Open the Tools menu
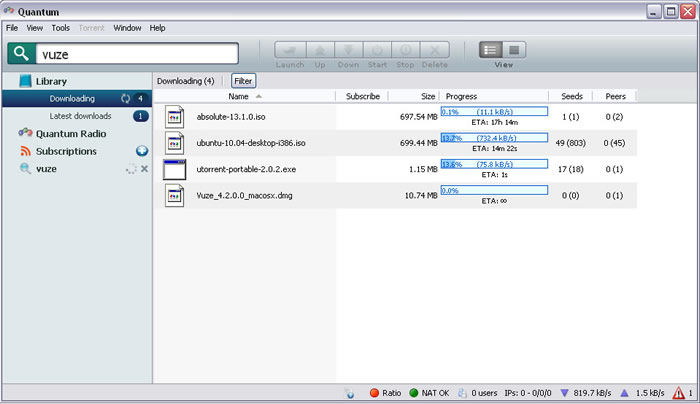Image resolution: width=700 pixels, height=404 pixels. click(60, 28)
